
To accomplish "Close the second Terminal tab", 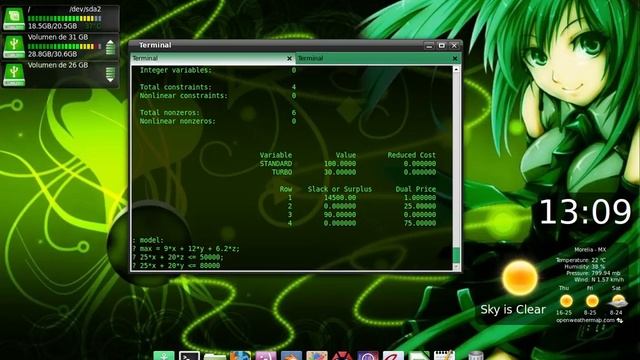I will (x=455, y=59).
